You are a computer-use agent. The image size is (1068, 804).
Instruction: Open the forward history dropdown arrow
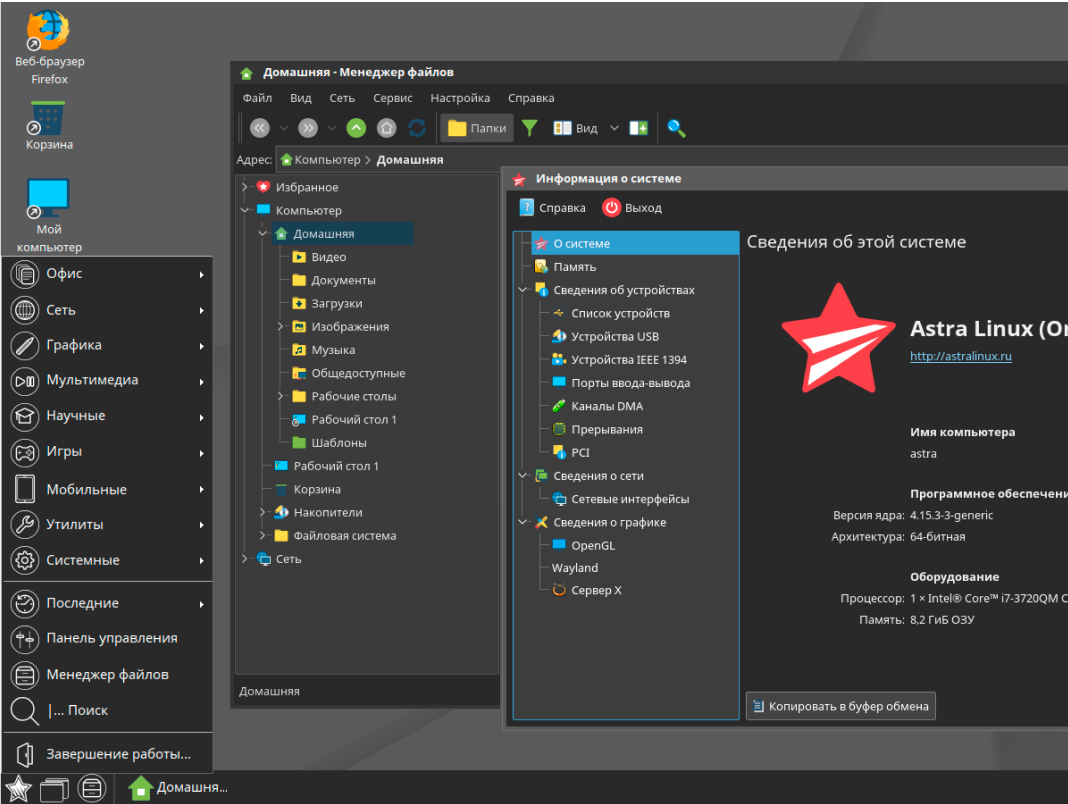point(332,128)
